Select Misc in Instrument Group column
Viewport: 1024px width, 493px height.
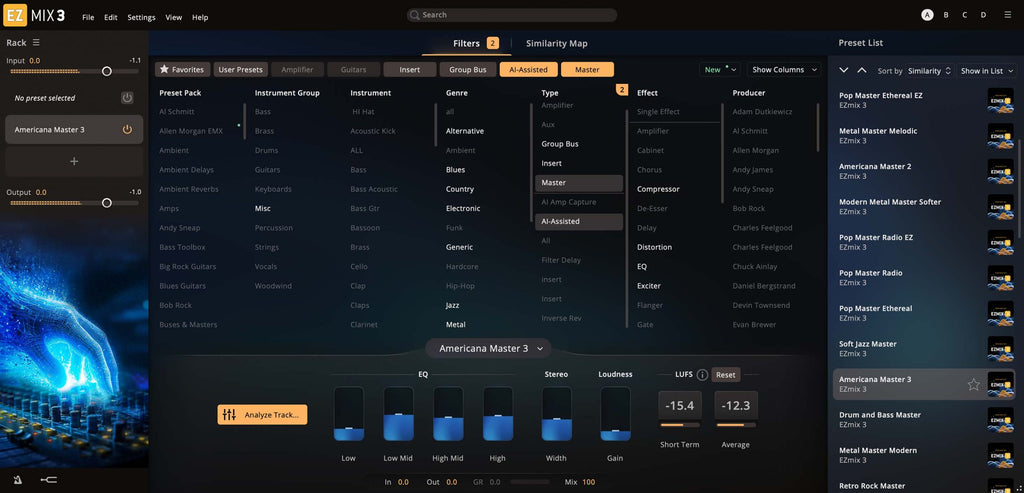pyautogui.click(x=263, y=209)
